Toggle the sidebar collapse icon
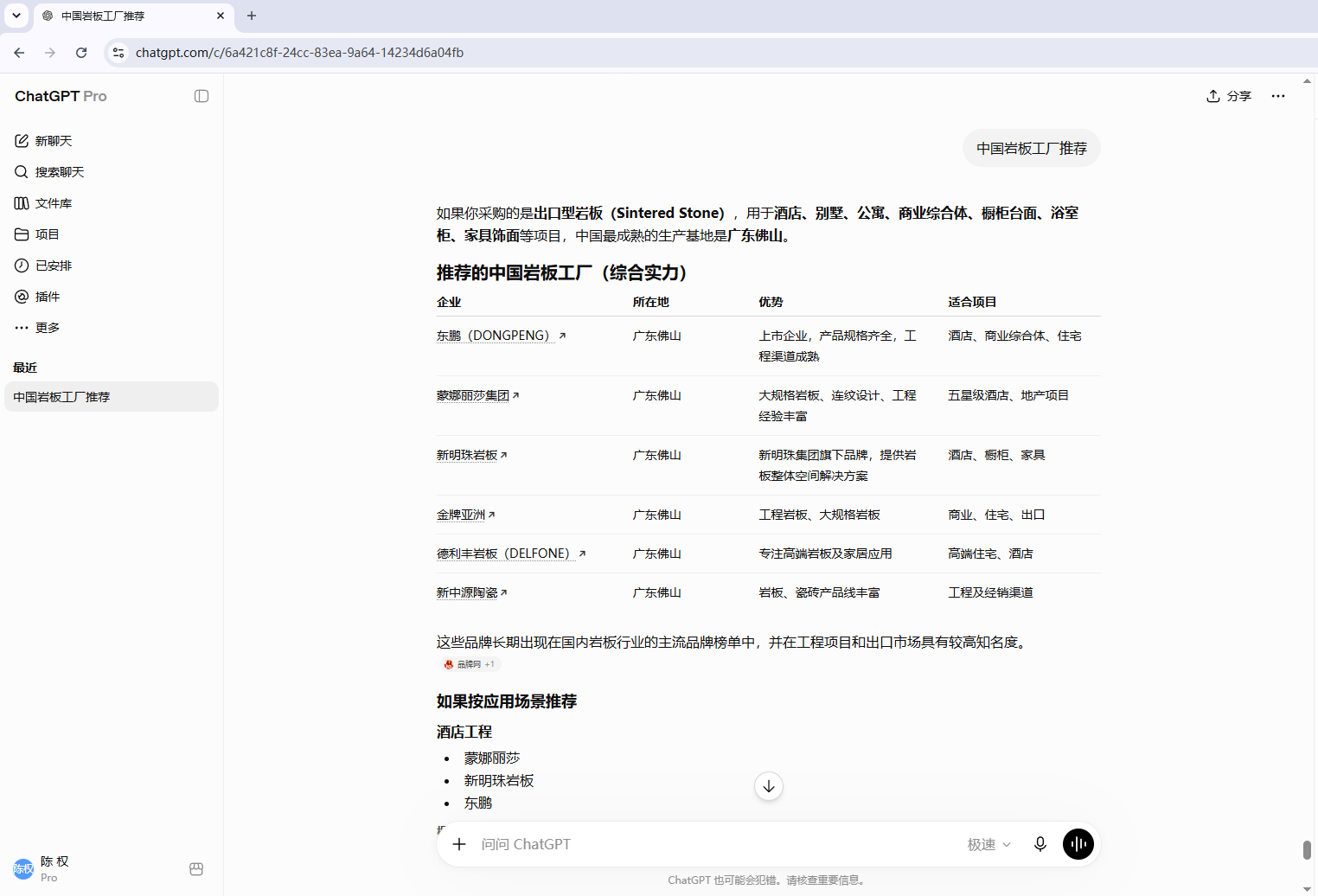Screen dimensions: 1318x896 202,96
